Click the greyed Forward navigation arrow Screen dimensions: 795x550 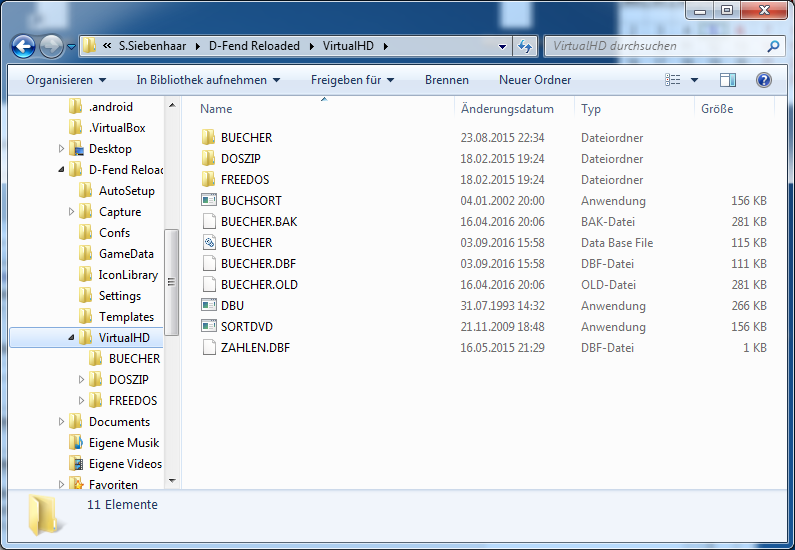pyautogui.click(x=51, y=46)
